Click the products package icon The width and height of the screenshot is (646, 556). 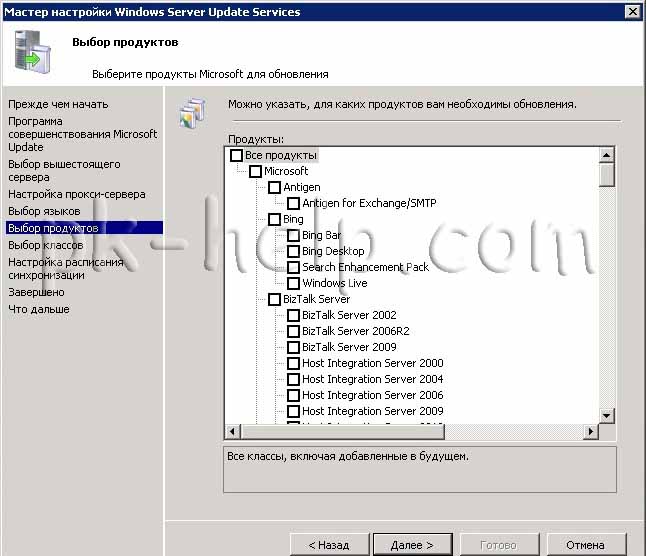tap(192, 113)
